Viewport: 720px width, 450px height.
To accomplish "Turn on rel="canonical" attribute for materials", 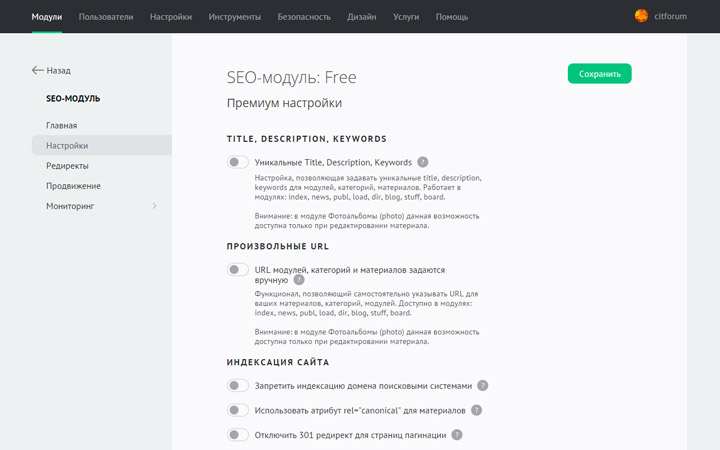I will [x=238, y=410].
